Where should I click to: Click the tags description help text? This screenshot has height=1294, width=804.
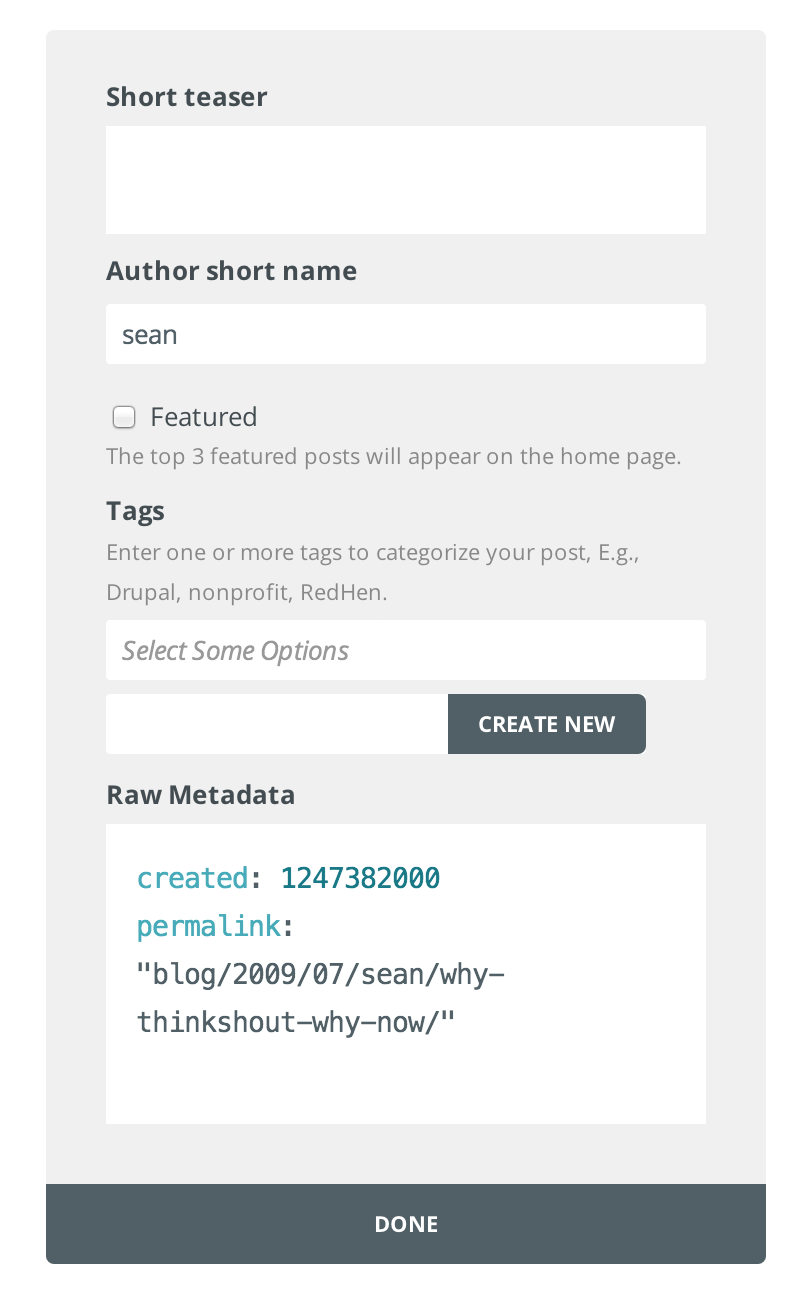tap(372, 572)
